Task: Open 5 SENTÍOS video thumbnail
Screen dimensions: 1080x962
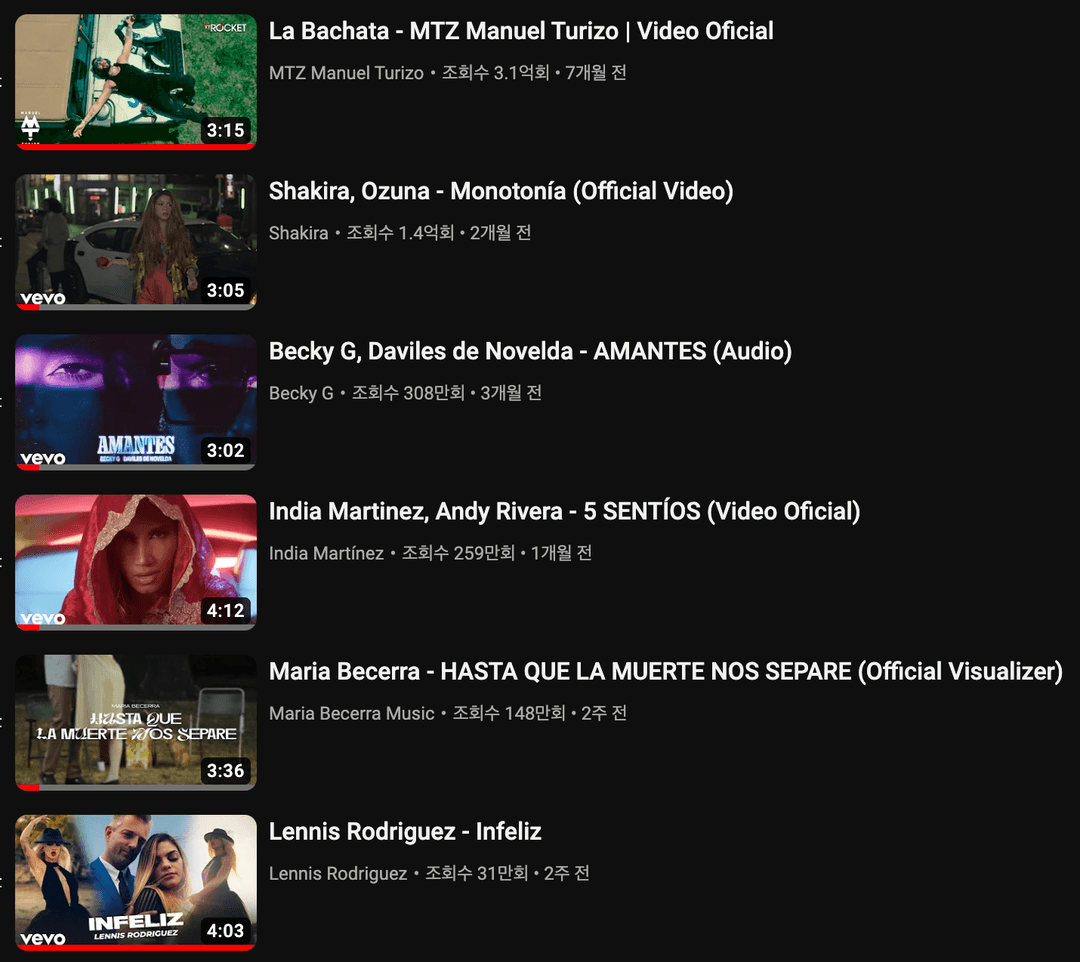Action: [x=136, y=562]
